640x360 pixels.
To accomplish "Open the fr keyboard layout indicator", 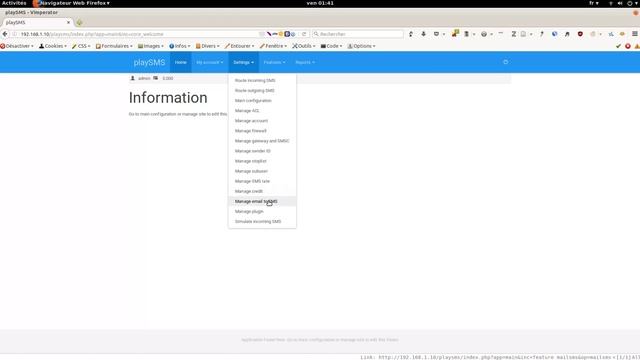I will (593, 3).
